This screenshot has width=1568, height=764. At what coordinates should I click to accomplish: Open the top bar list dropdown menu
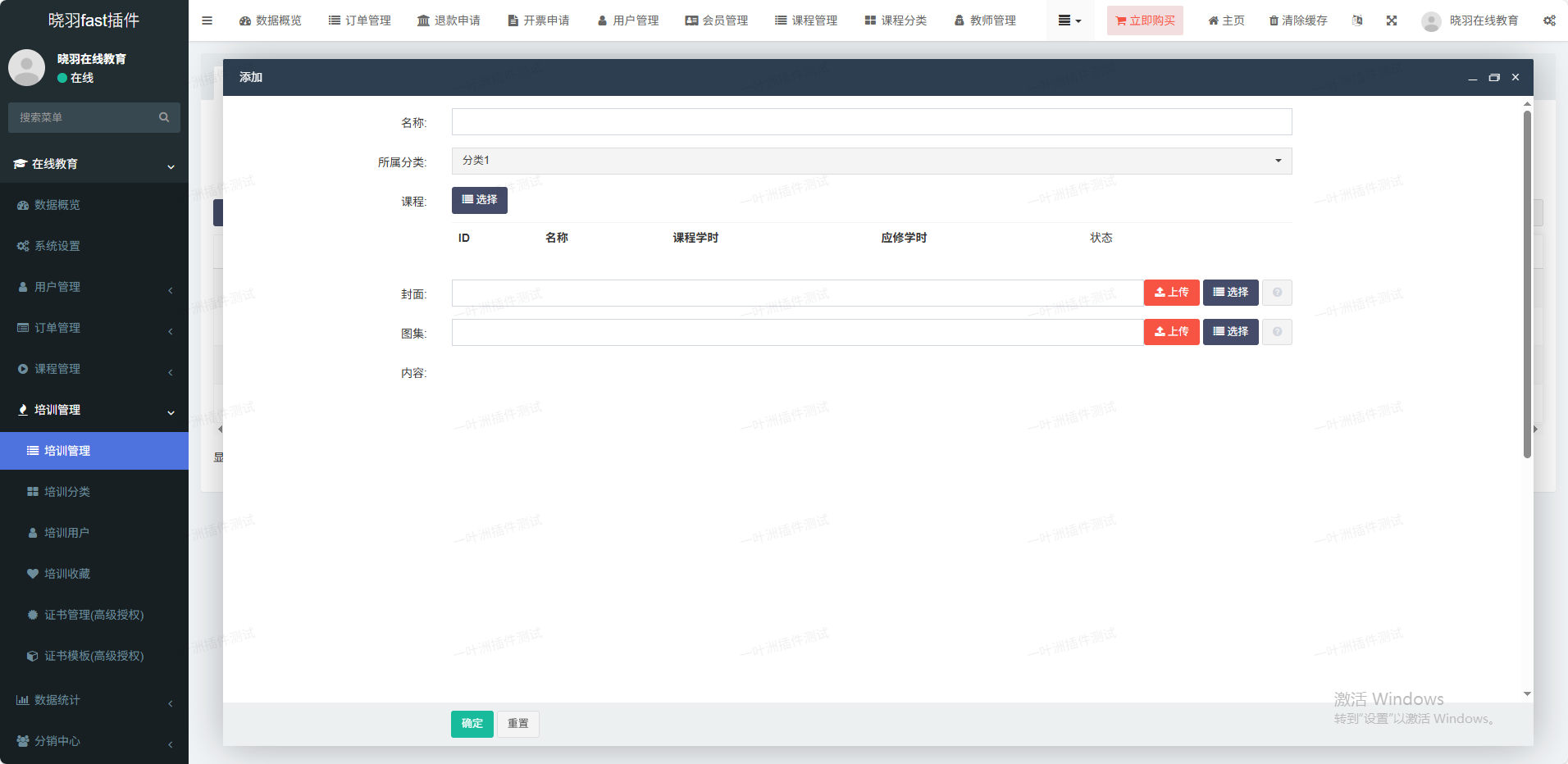pos(1069,20)
